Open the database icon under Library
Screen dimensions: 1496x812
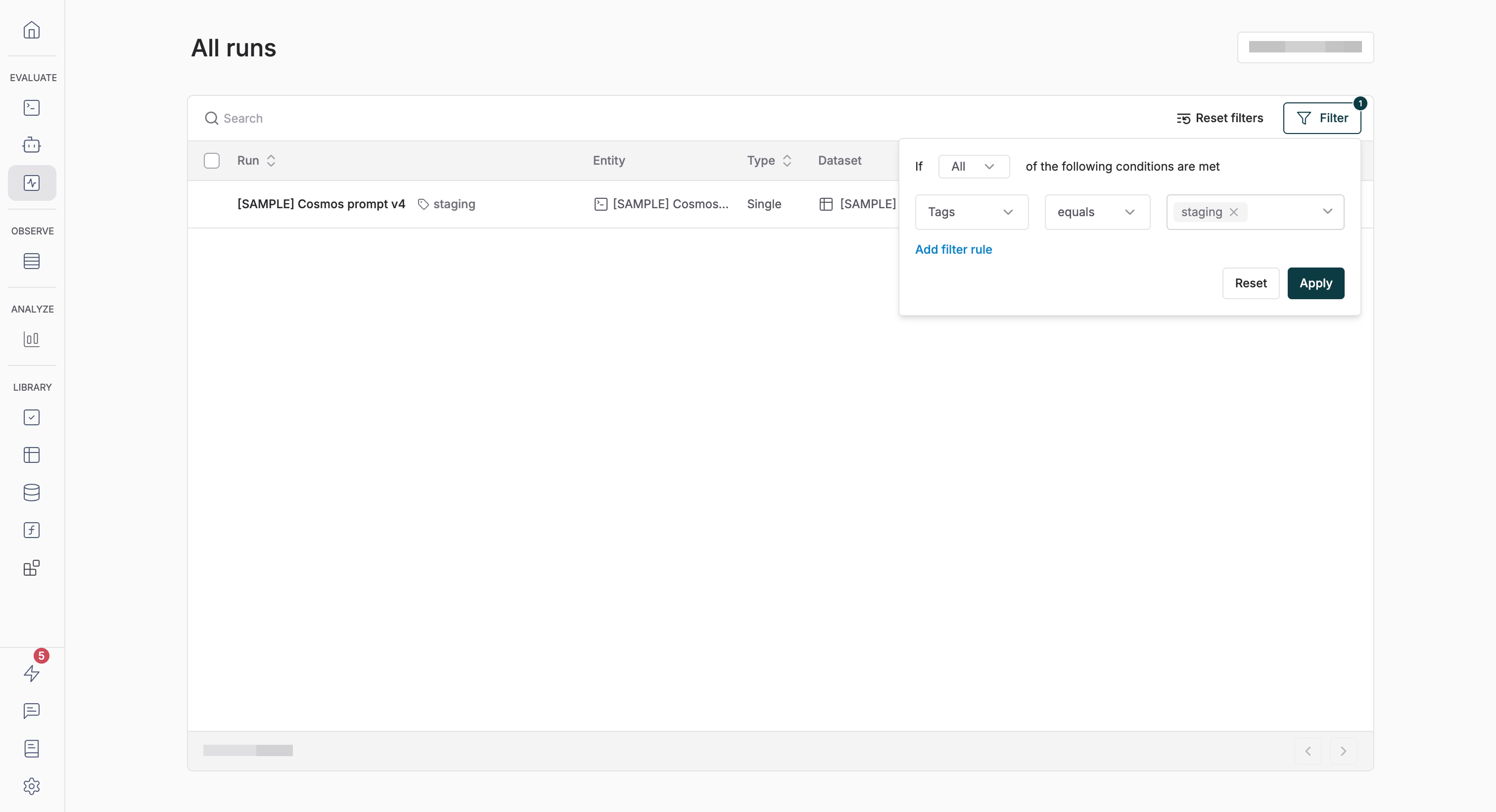coord(31,492)
